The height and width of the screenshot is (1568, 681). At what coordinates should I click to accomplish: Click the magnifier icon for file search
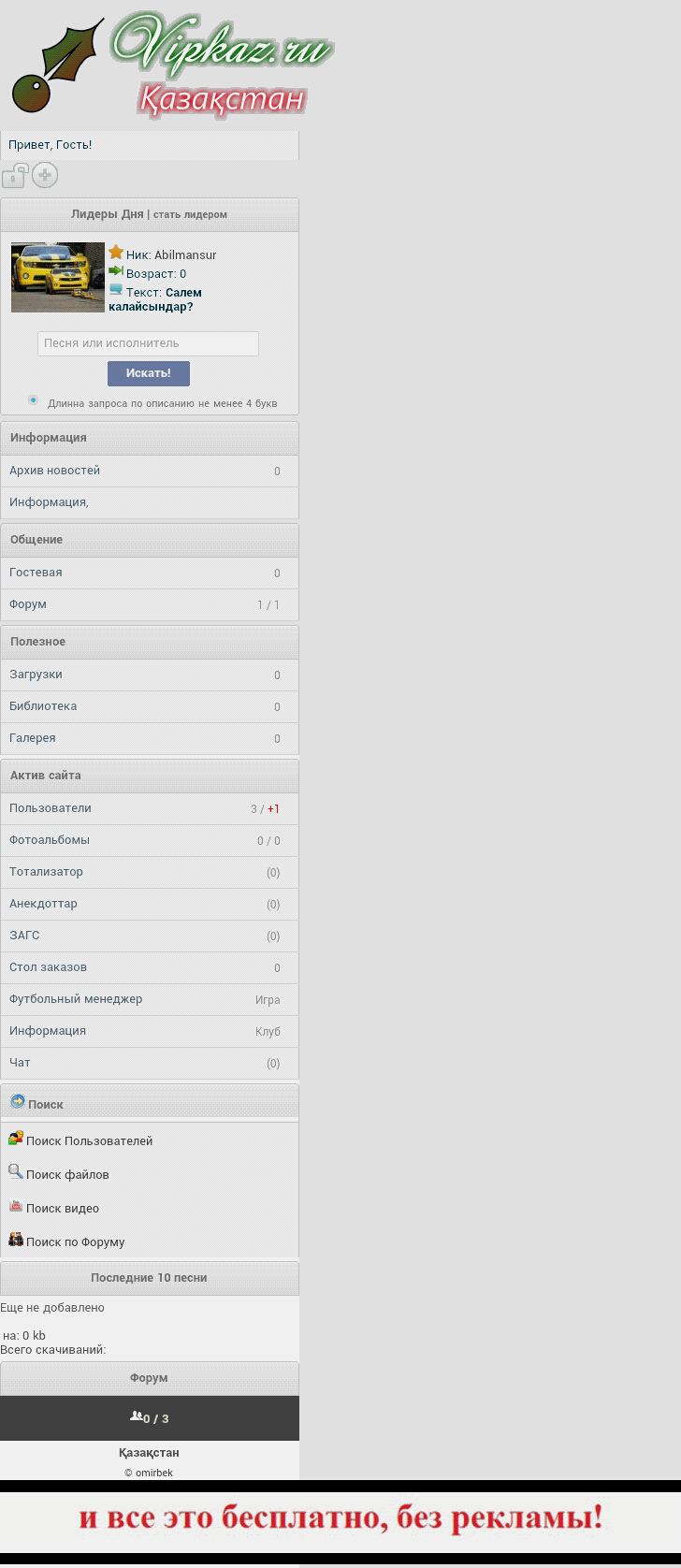tap(16, 1172)
